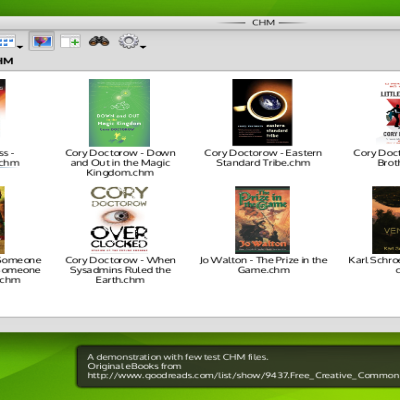Open the binoculars find tool
This screenshot has width=400, height=400.
tap(99, 41)
